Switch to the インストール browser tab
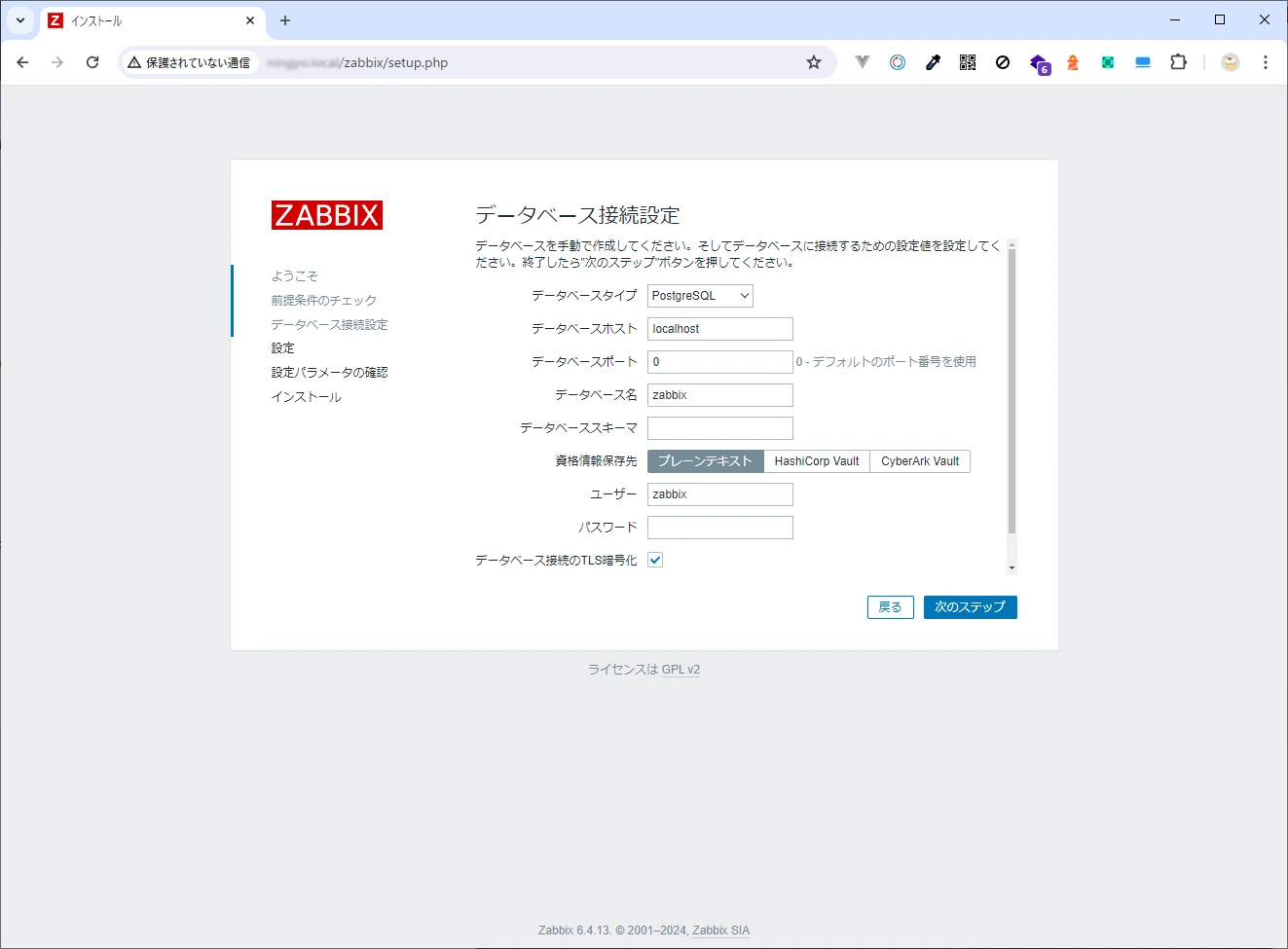The height and width of the screenshot is (949, 1288). pyautogui.click(x=146, y=20)
